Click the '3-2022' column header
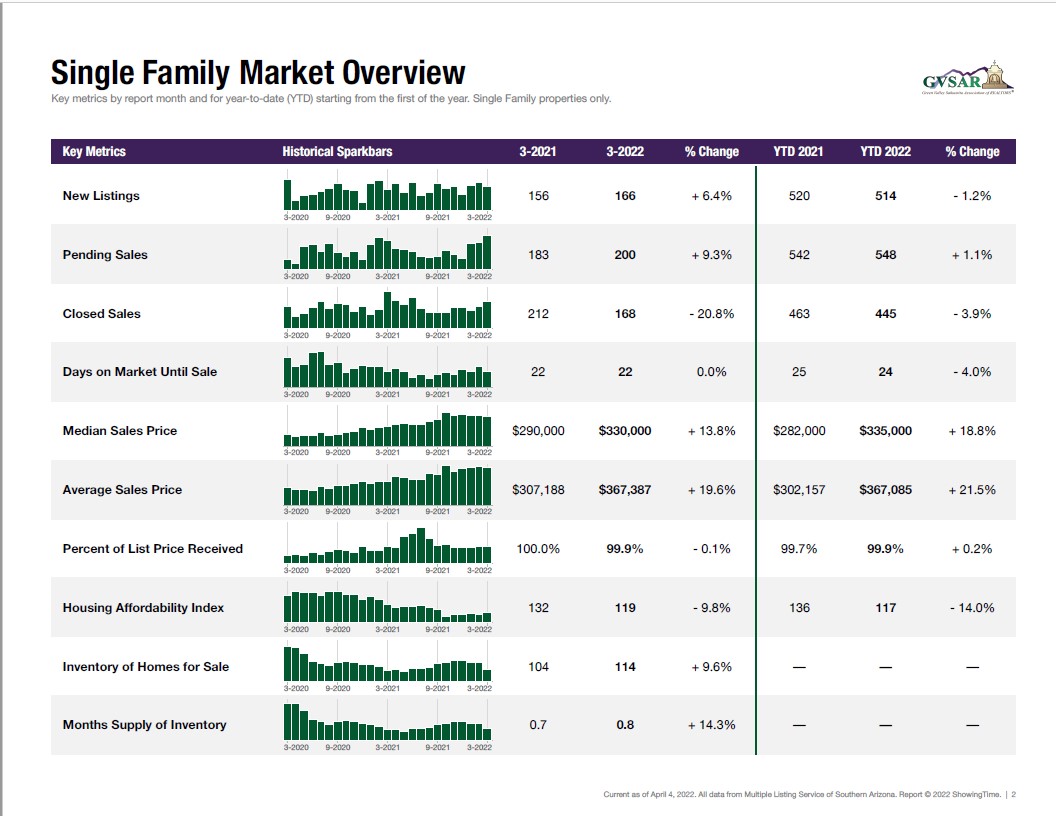Screen dimensions: 1056x816 624,151
